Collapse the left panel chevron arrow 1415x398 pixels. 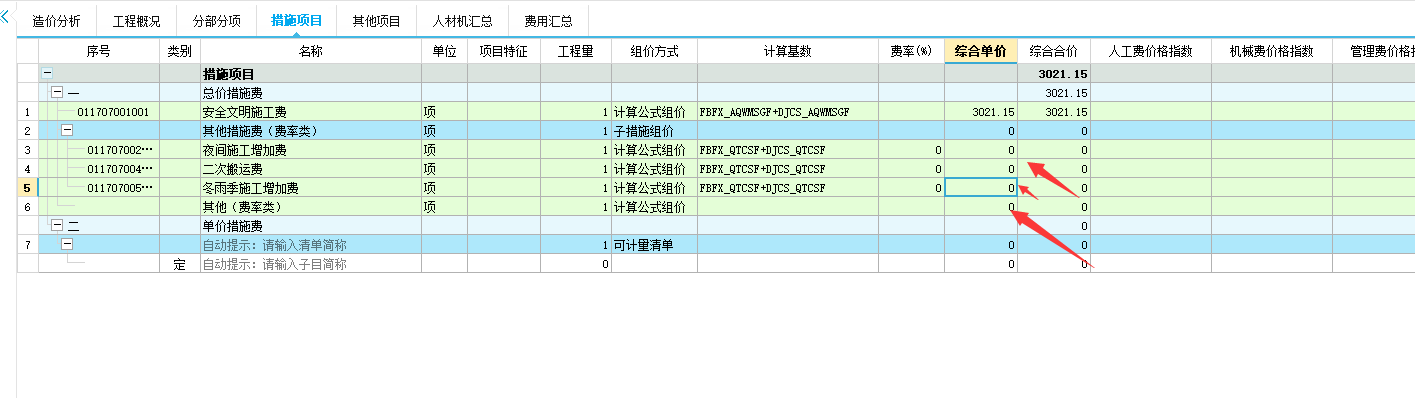tap(6, 17)
